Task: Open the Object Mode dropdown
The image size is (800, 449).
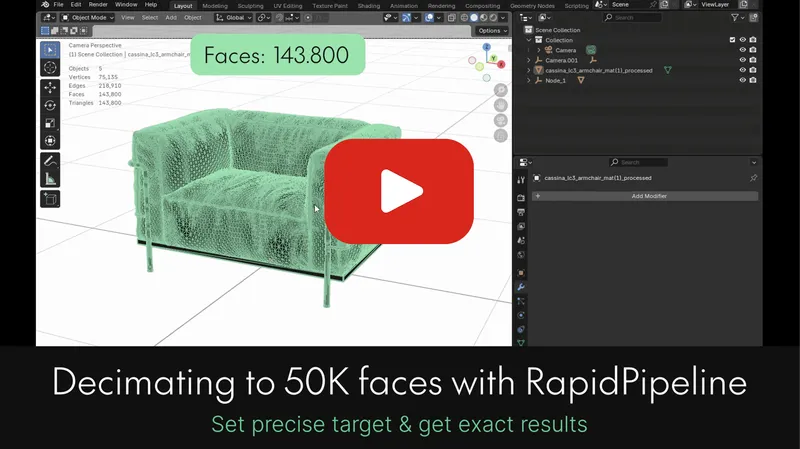Action: pos(88,17)
